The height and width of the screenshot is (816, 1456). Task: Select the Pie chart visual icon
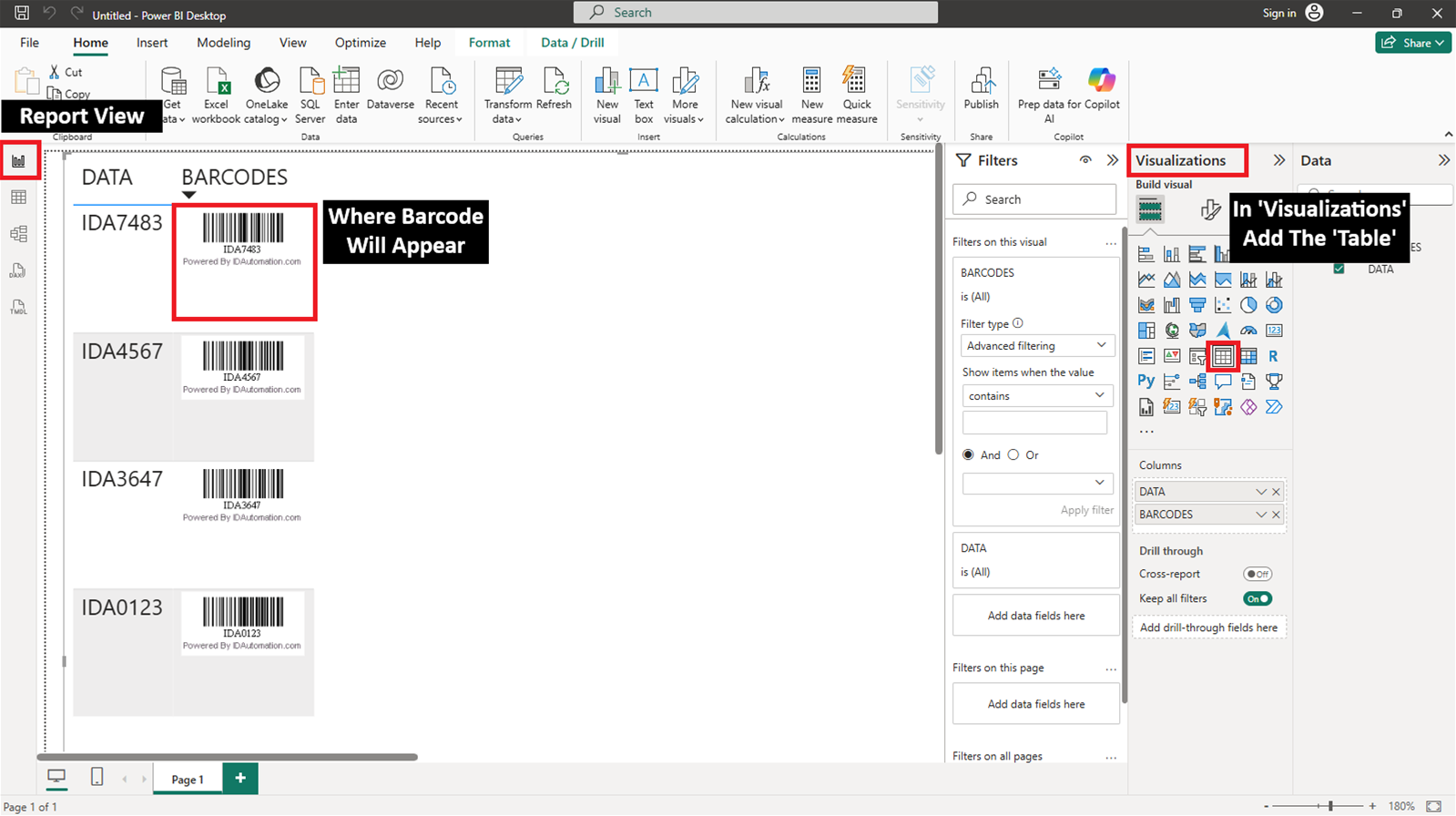1248,305
